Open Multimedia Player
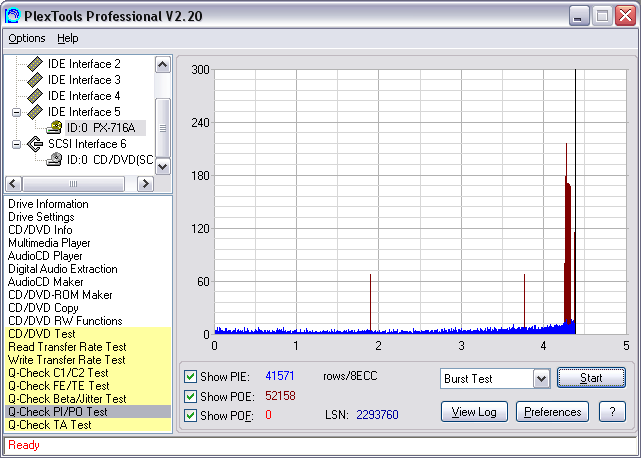The height and width of the screenshot is (458, 641). [49, 243]
